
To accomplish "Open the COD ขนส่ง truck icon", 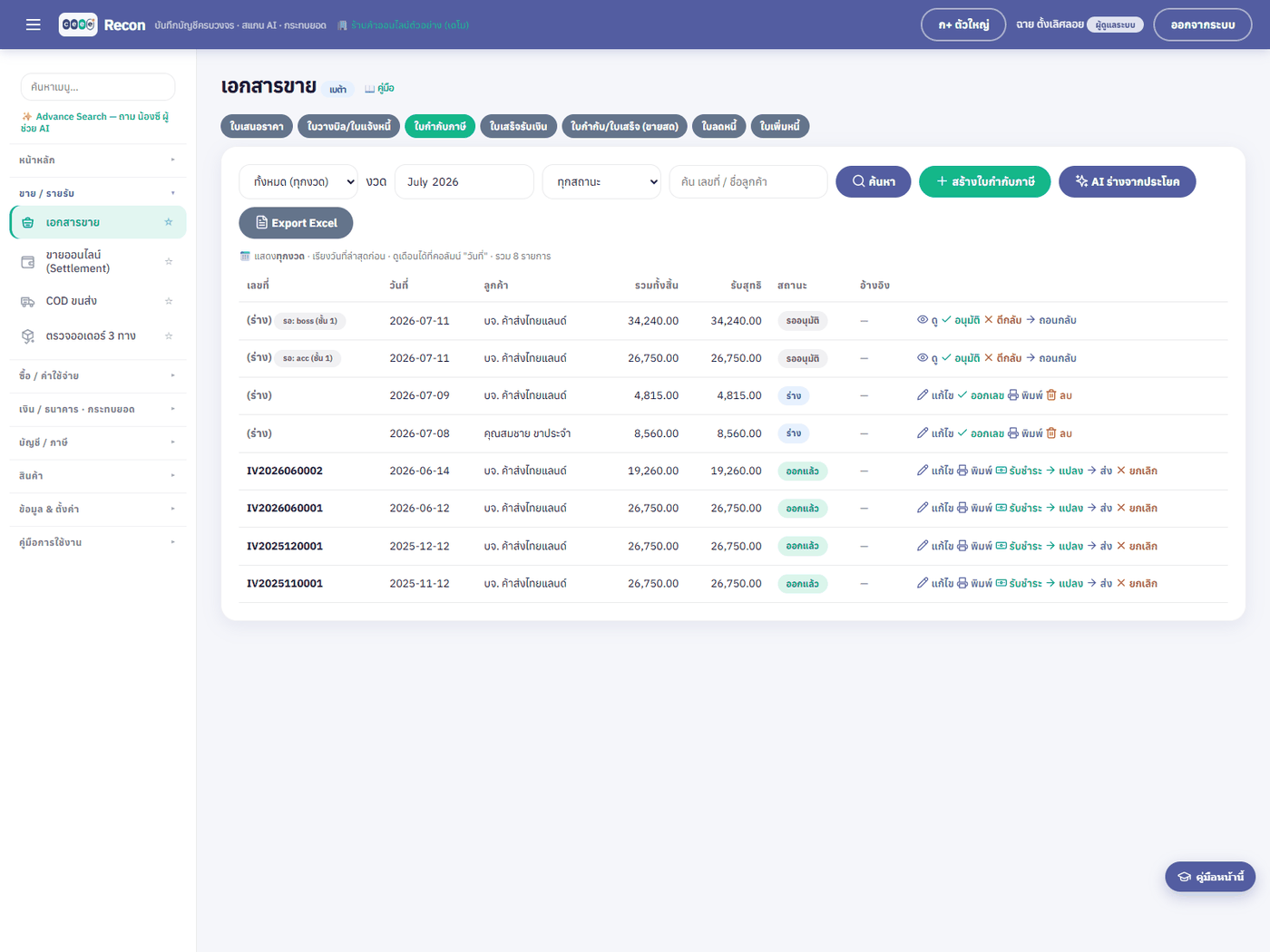I will [28, 301].
